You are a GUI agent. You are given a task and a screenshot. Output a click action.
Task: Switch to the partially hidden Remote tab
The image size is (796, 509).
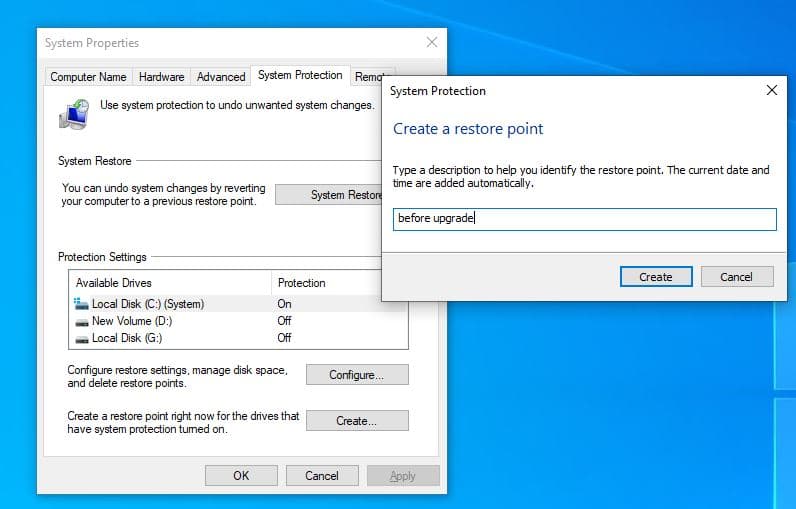[367, 77]
